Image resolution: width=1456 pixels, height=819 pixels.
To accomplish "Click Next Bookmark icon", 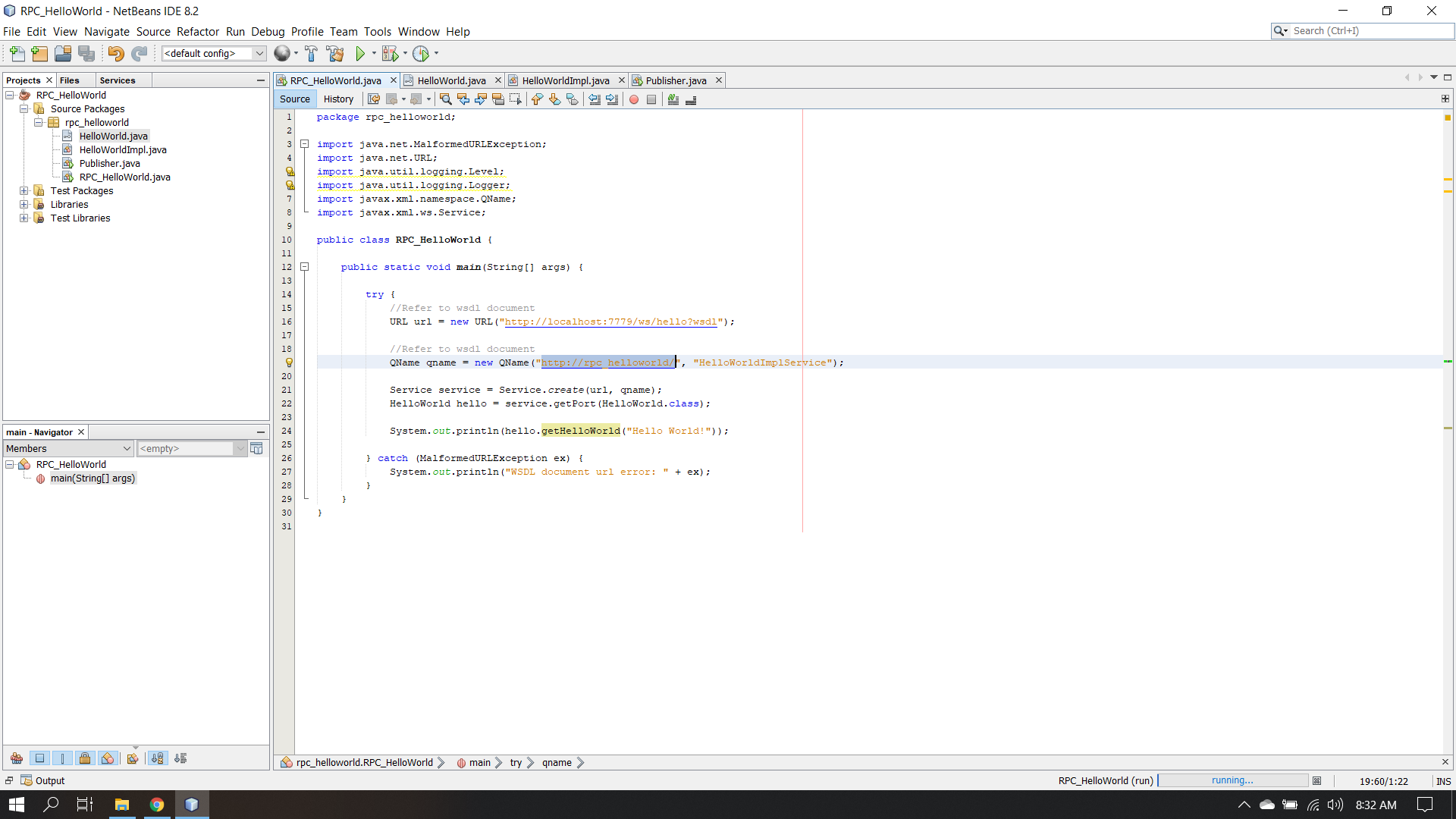I will pyautogui.click(x=554, y=99).
